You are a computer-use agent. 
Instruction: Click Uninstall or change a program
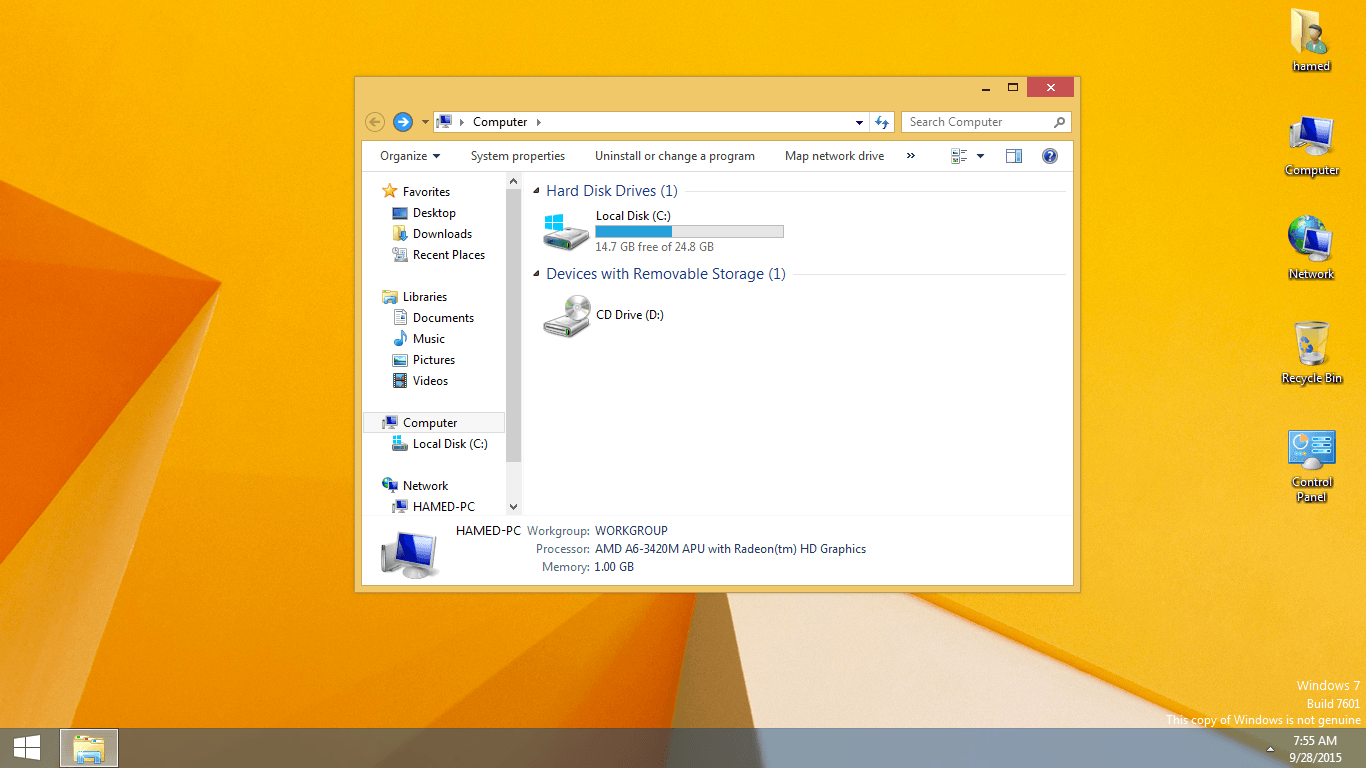pos(674,156)
